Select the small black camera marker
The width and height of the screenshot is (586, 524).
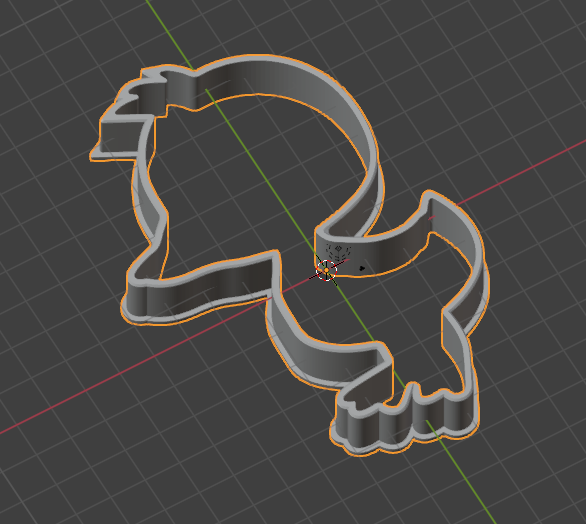362,268
